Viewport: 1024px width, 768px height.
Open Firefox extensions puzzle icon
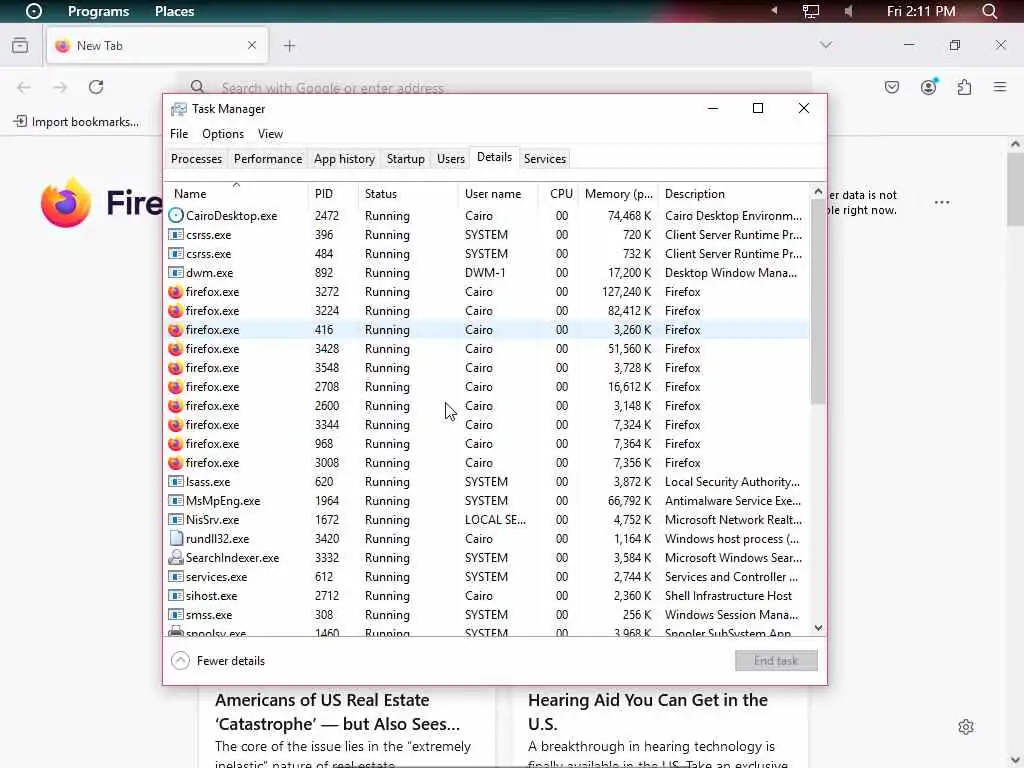965,87
